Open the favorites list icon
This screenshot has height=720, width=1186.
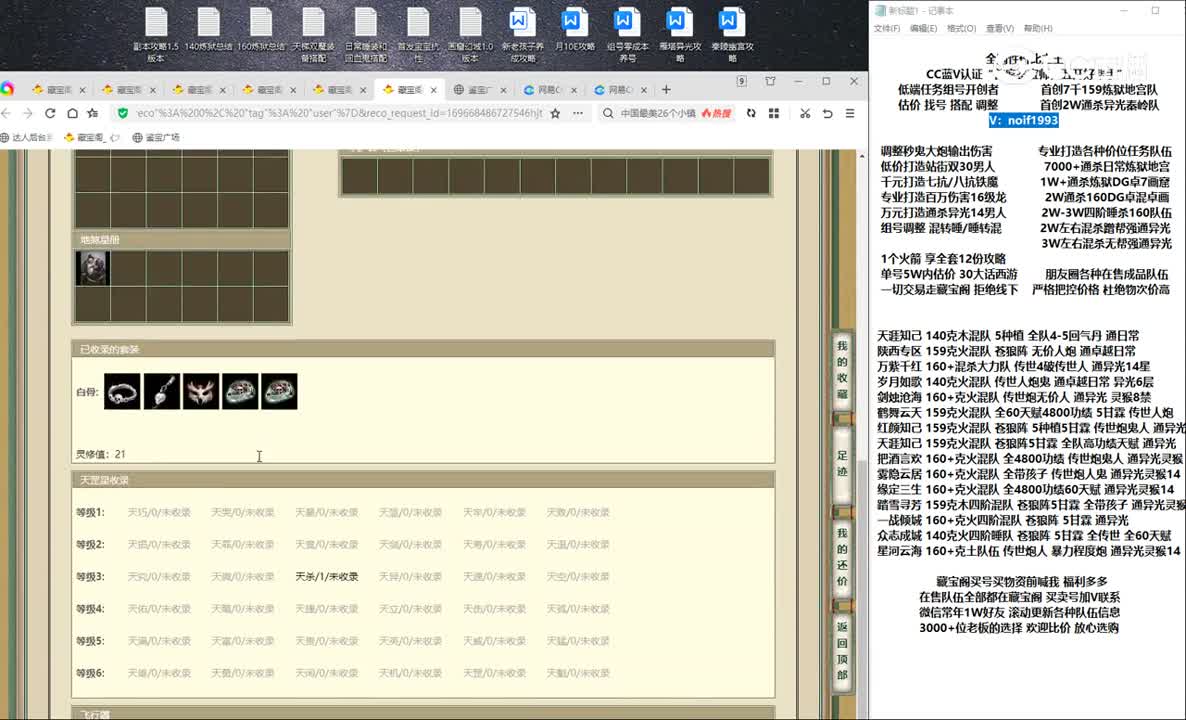[93, 113]
